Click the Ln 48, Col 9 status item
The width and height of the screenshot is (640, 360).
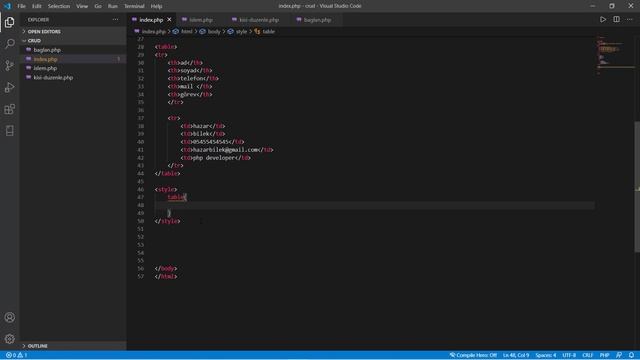coord(516,355)
